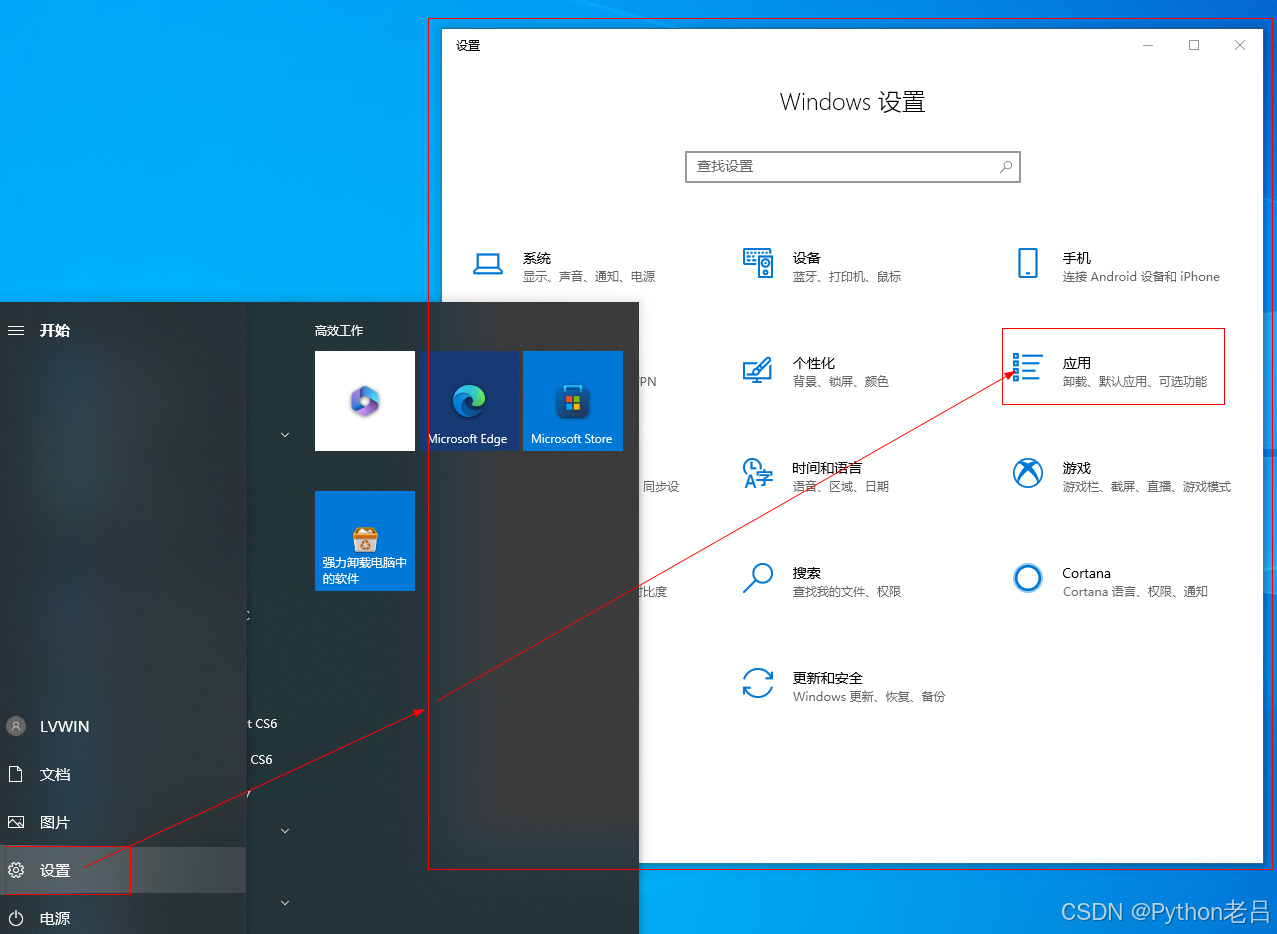Click the 游戏栏、截屏、直播、游戏模式 text

click(1146, 487)
